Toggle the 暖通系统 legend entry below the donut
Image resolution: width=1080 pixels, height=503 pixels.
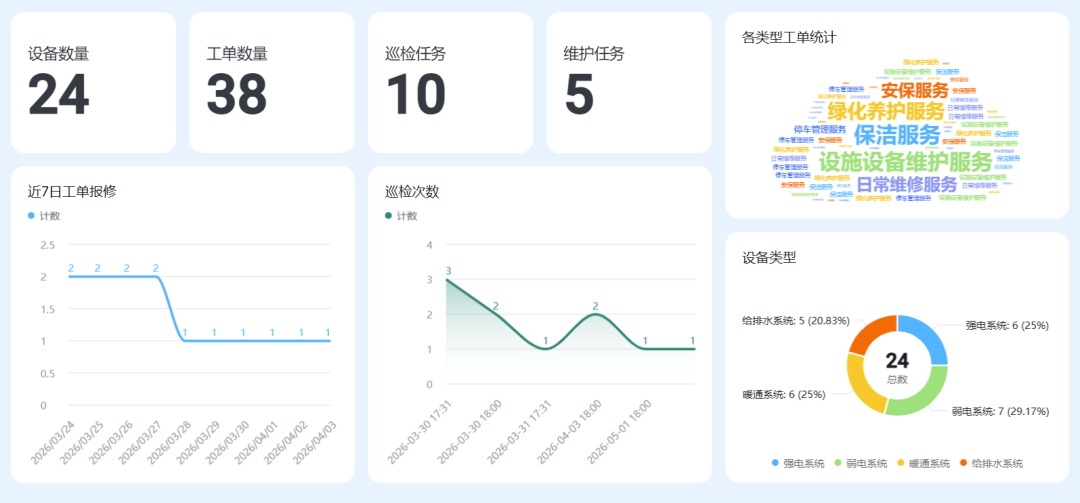pyautogui.click(x=923, y=464)
